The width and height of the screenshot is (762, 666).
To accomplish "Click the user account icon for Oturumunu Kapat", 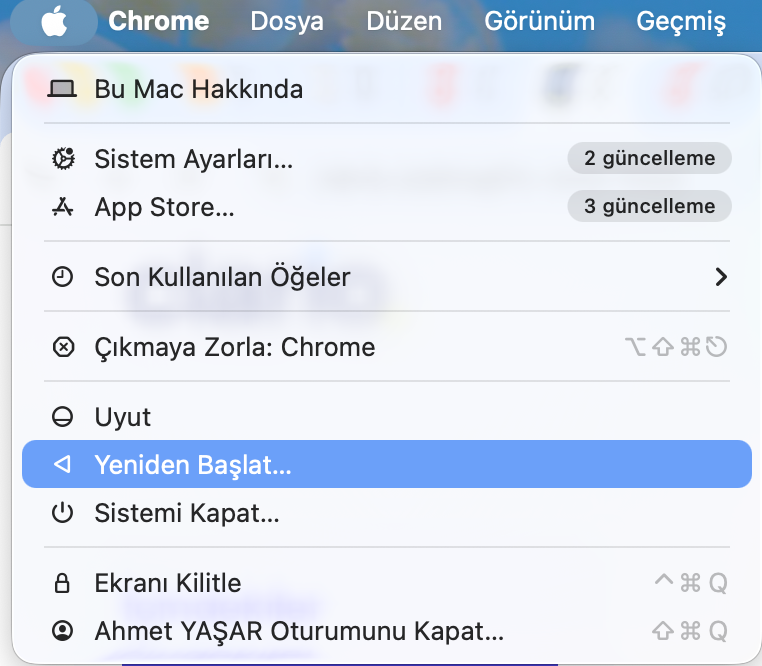I will pos(63,631).
